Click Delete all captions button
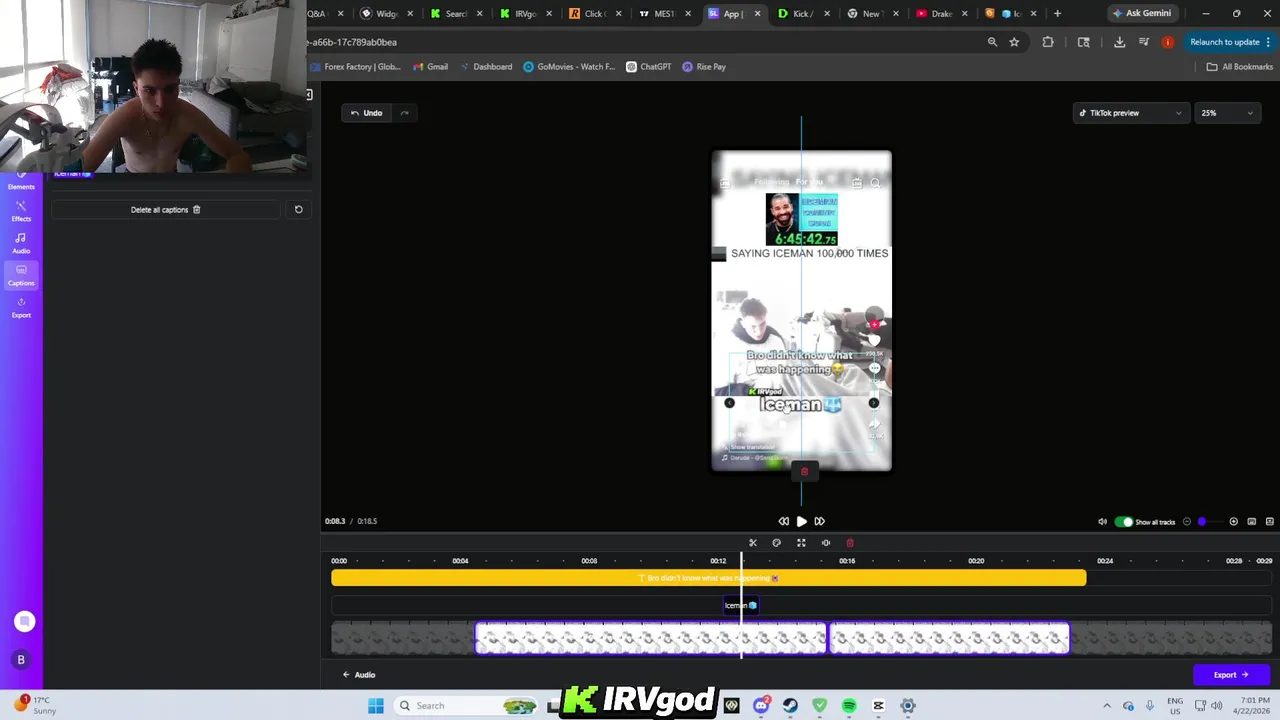Viewport: 1280px width, 720px height. click(x=165, y=209)
